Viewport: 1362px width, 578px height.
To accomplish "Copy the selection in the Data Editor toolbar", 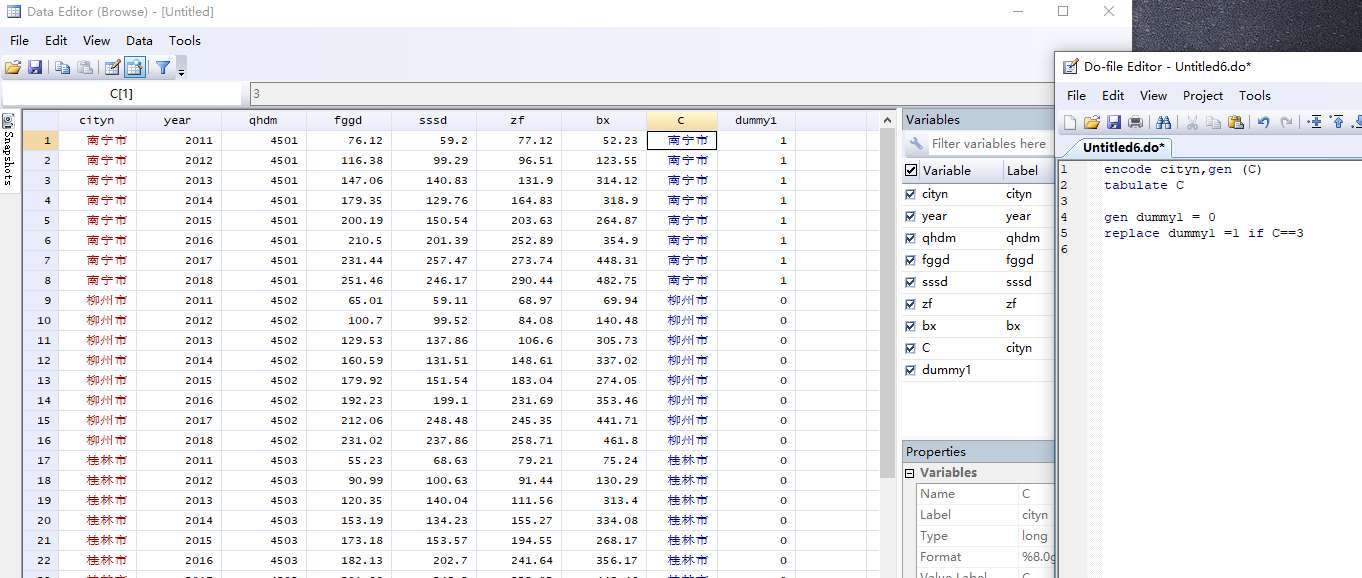I will click(62, 68).
